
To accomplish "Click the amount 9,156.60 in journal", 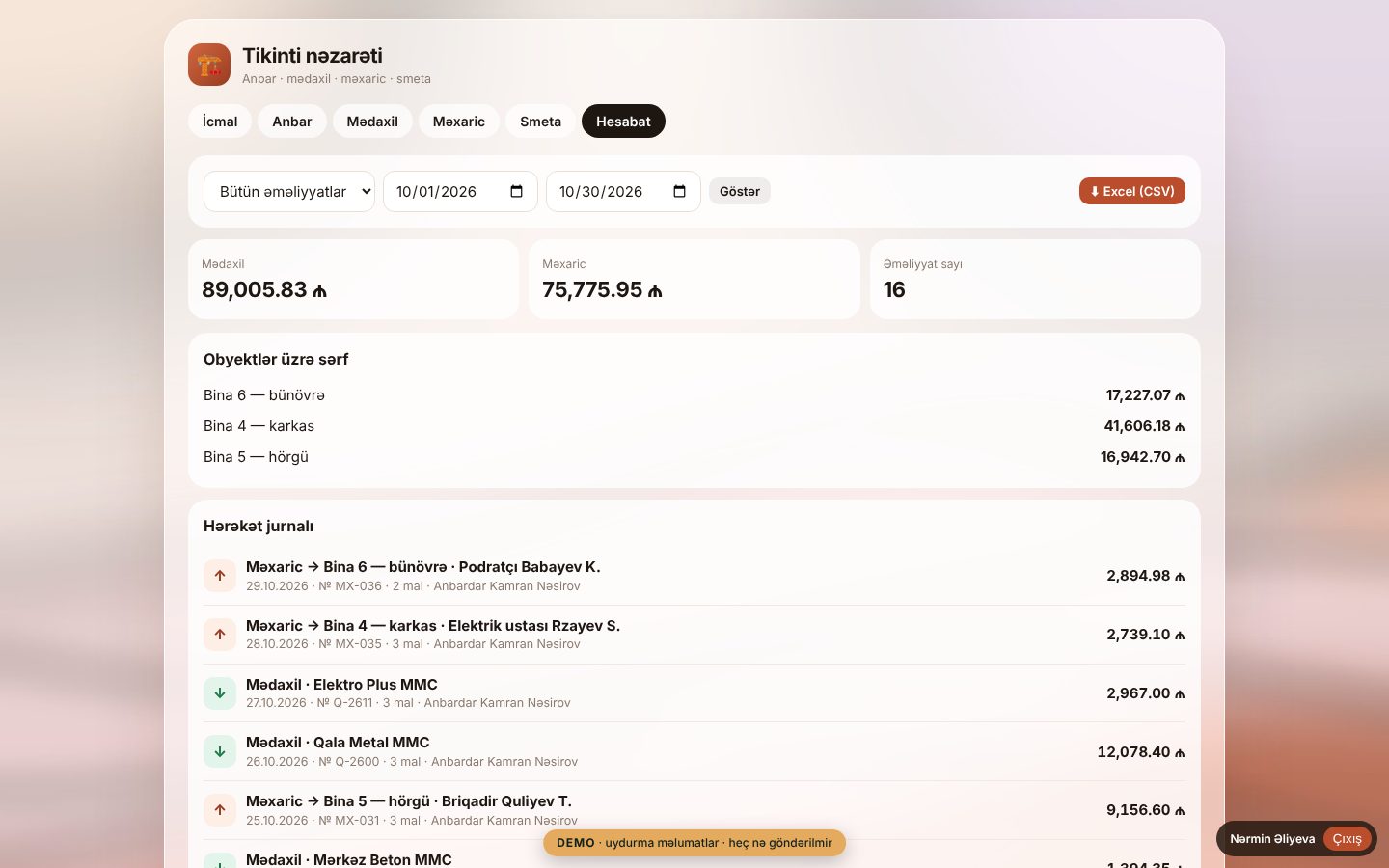I will click(x=1146, y=810).
